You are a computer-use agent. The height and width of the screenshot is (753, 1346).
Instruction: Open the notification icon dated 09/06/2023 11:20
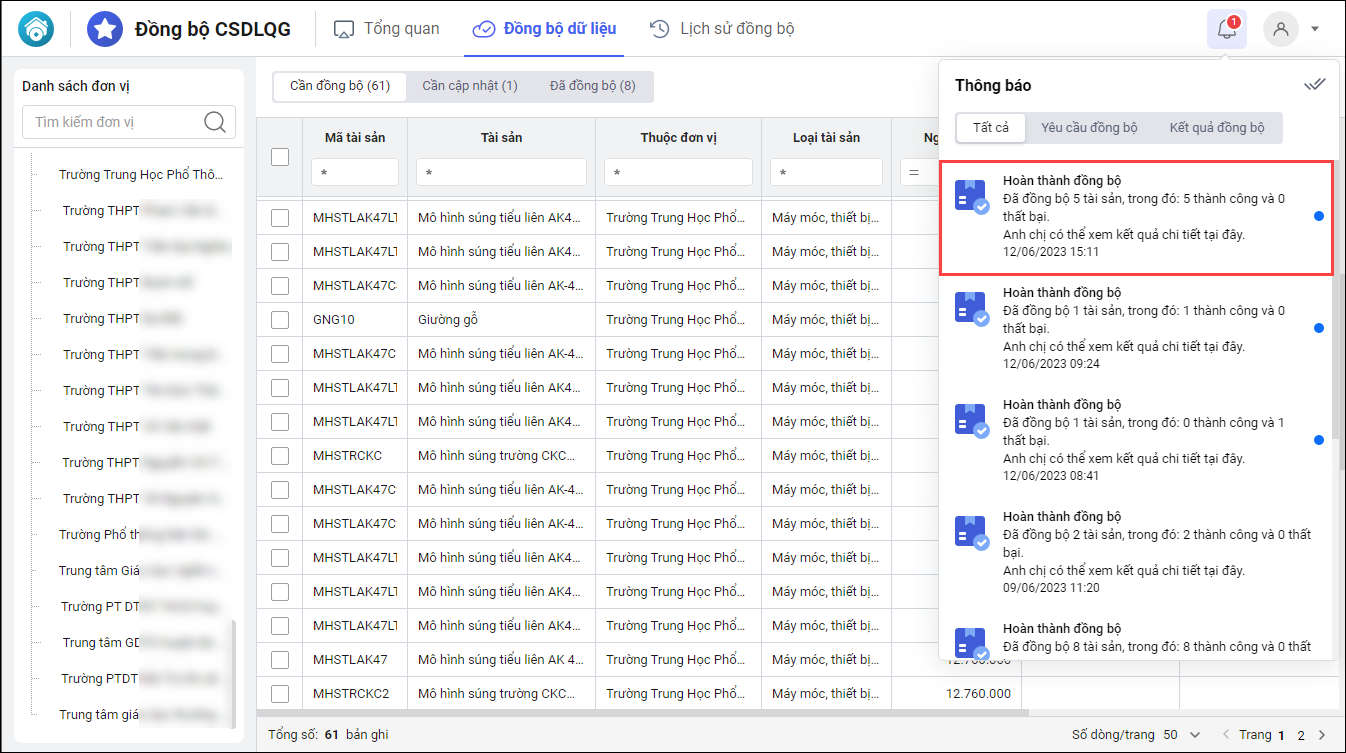point(972,534)
